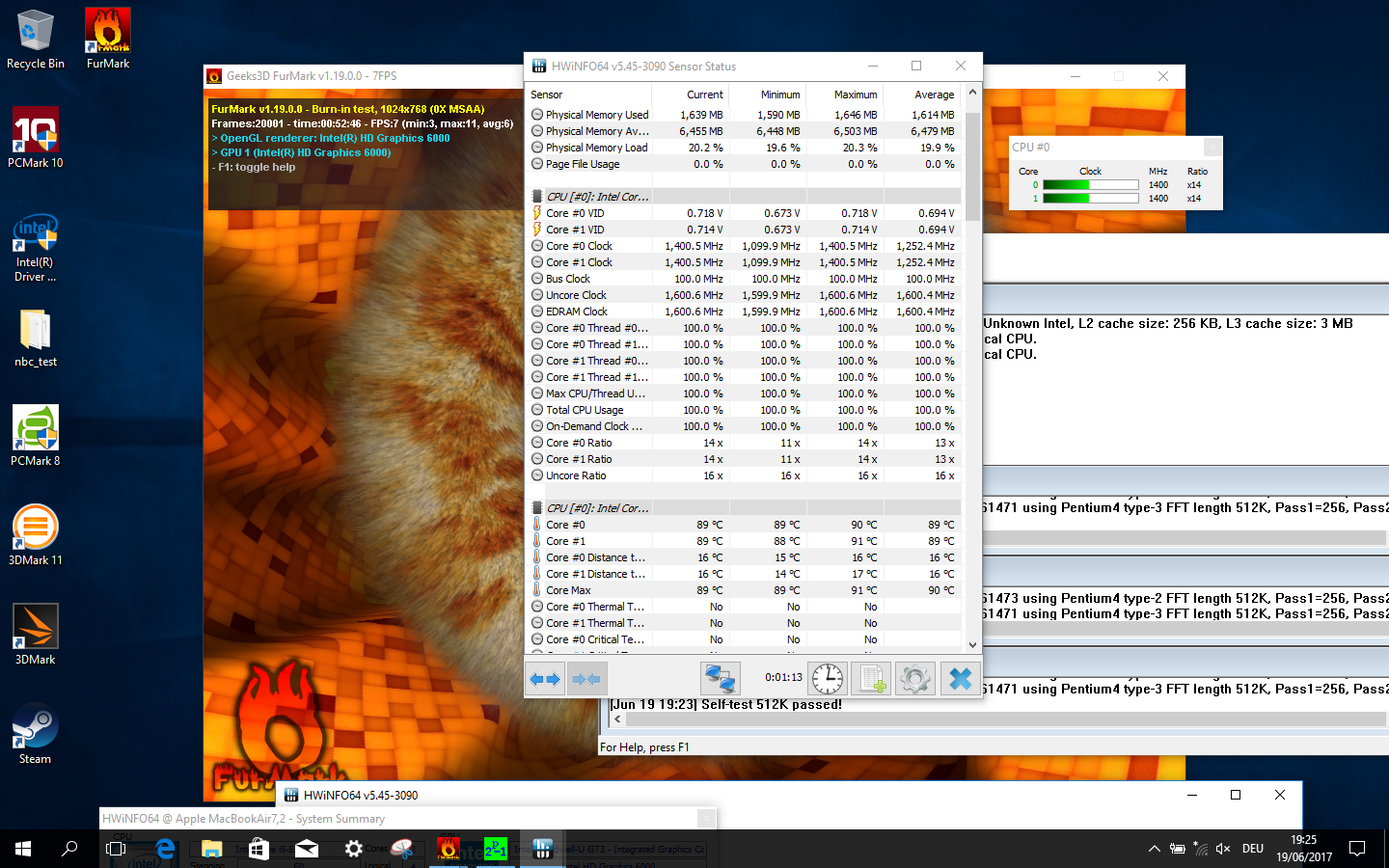Click the Geeks3D FurMark window title bar
1389x868 pixels.
click(x=363, y=76)
